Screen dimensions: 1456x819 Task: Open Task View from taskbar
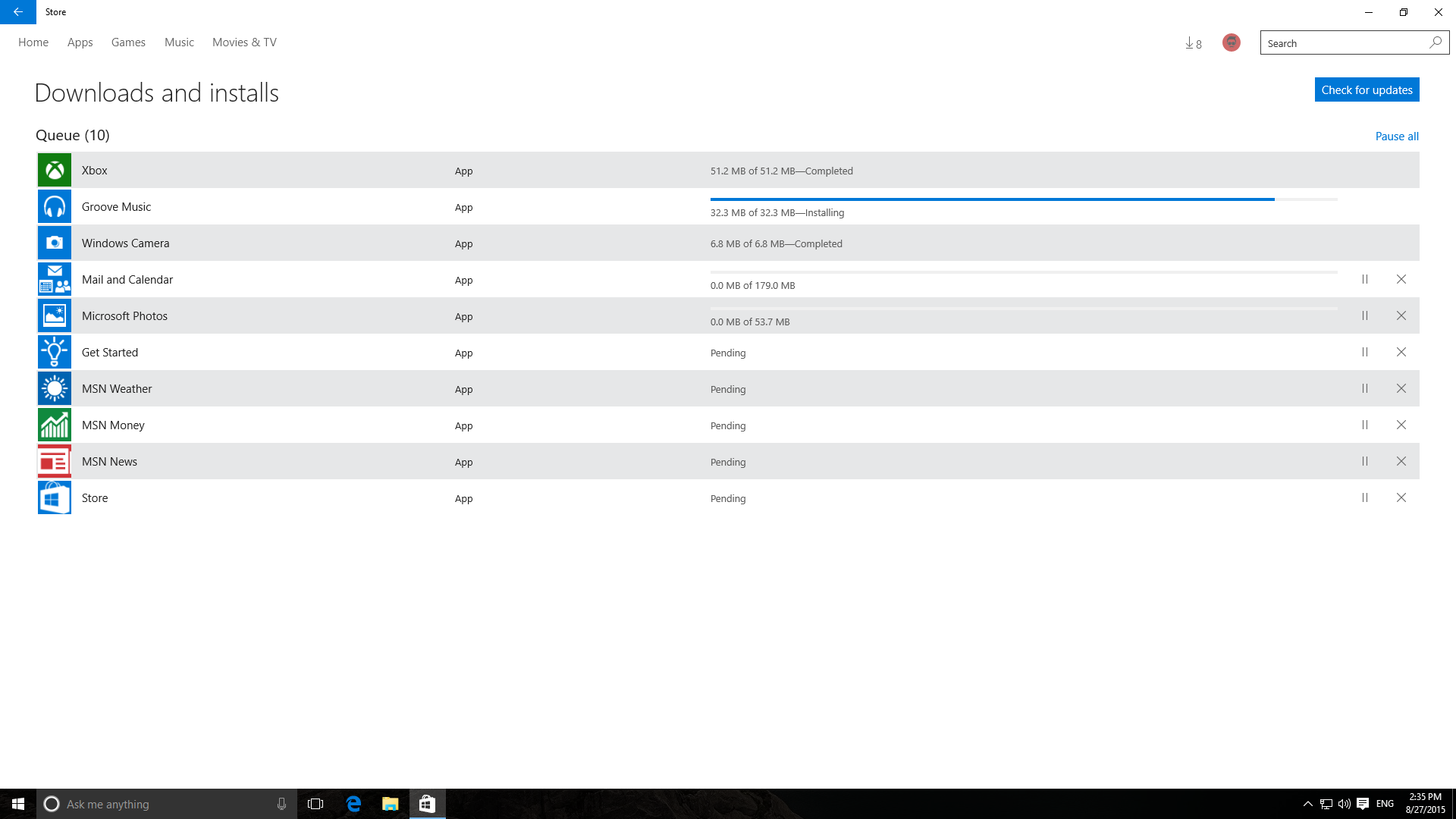pyautogui.click(x=315, y=804)
